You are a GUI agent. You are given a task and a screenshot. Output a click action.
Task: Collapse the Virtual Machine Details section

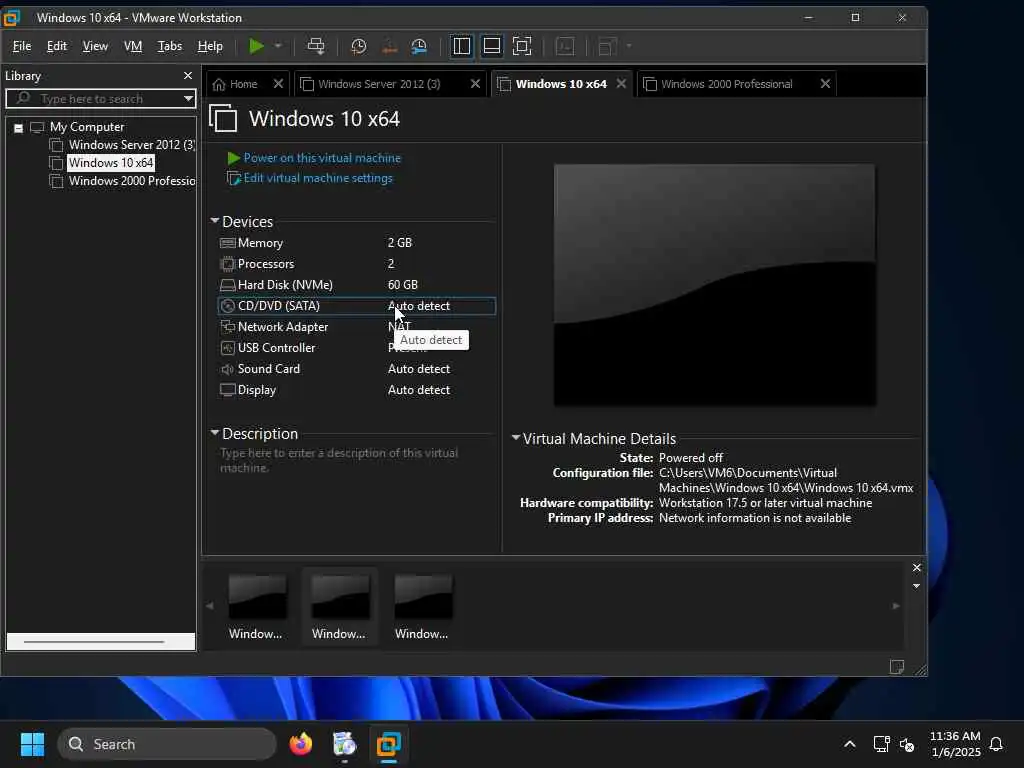(515, 438)
